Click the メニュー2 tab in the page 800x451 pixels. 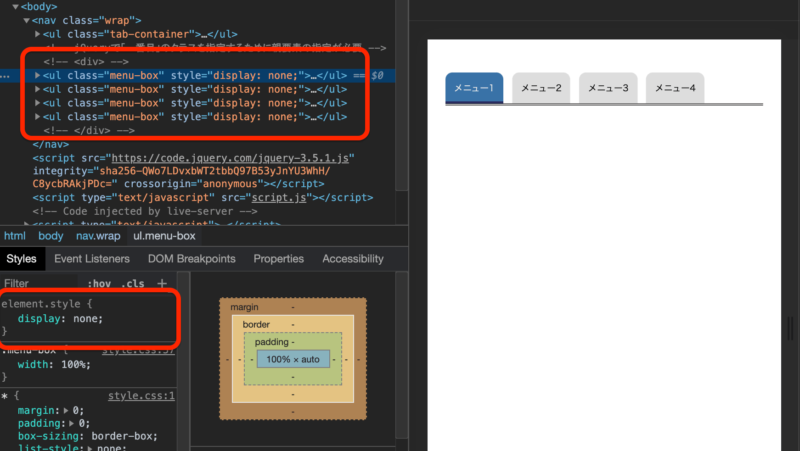pyautogui.click(x=541, y=88)
